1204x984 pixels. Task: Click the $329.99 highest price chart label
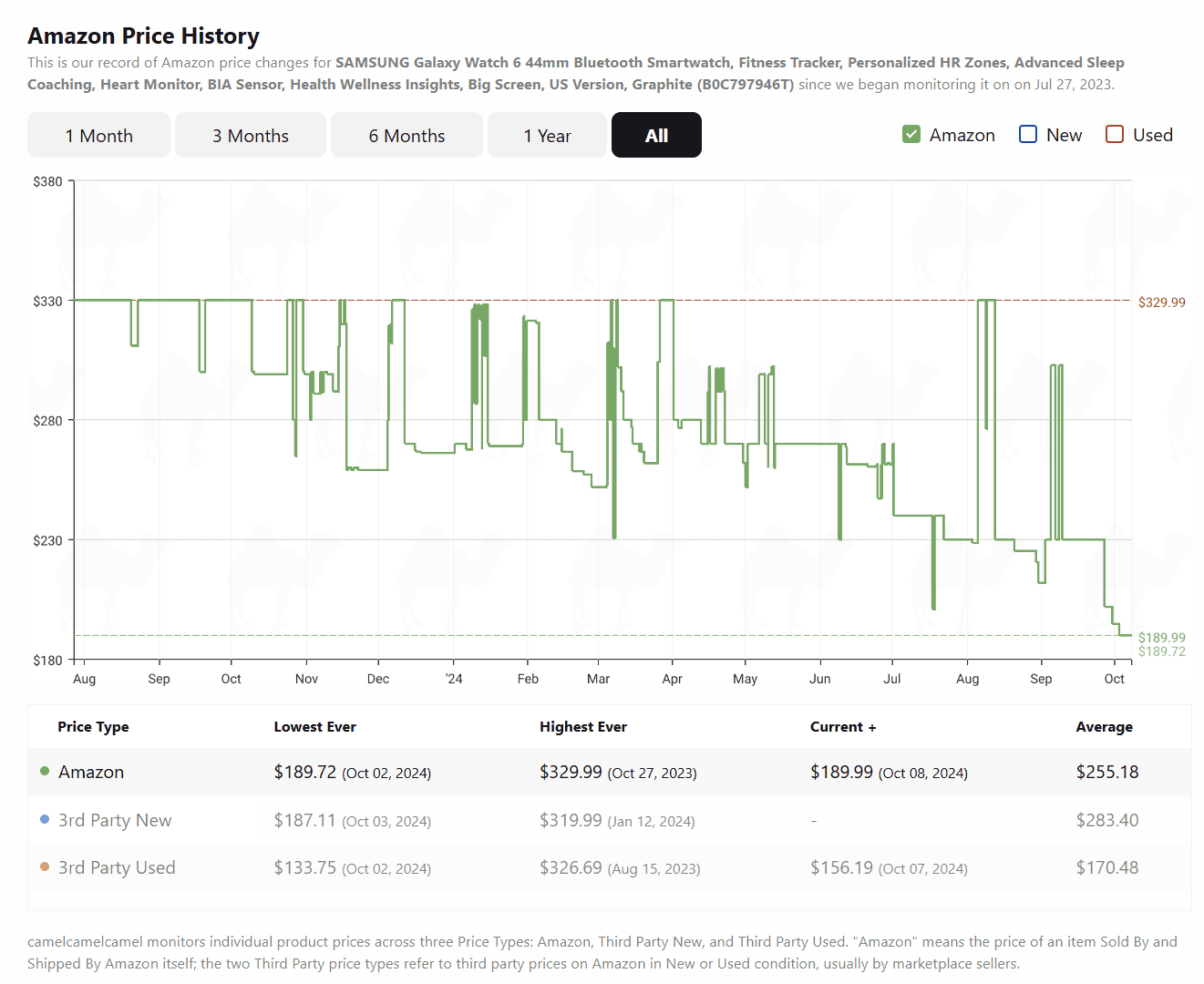tap(1161, 302)
